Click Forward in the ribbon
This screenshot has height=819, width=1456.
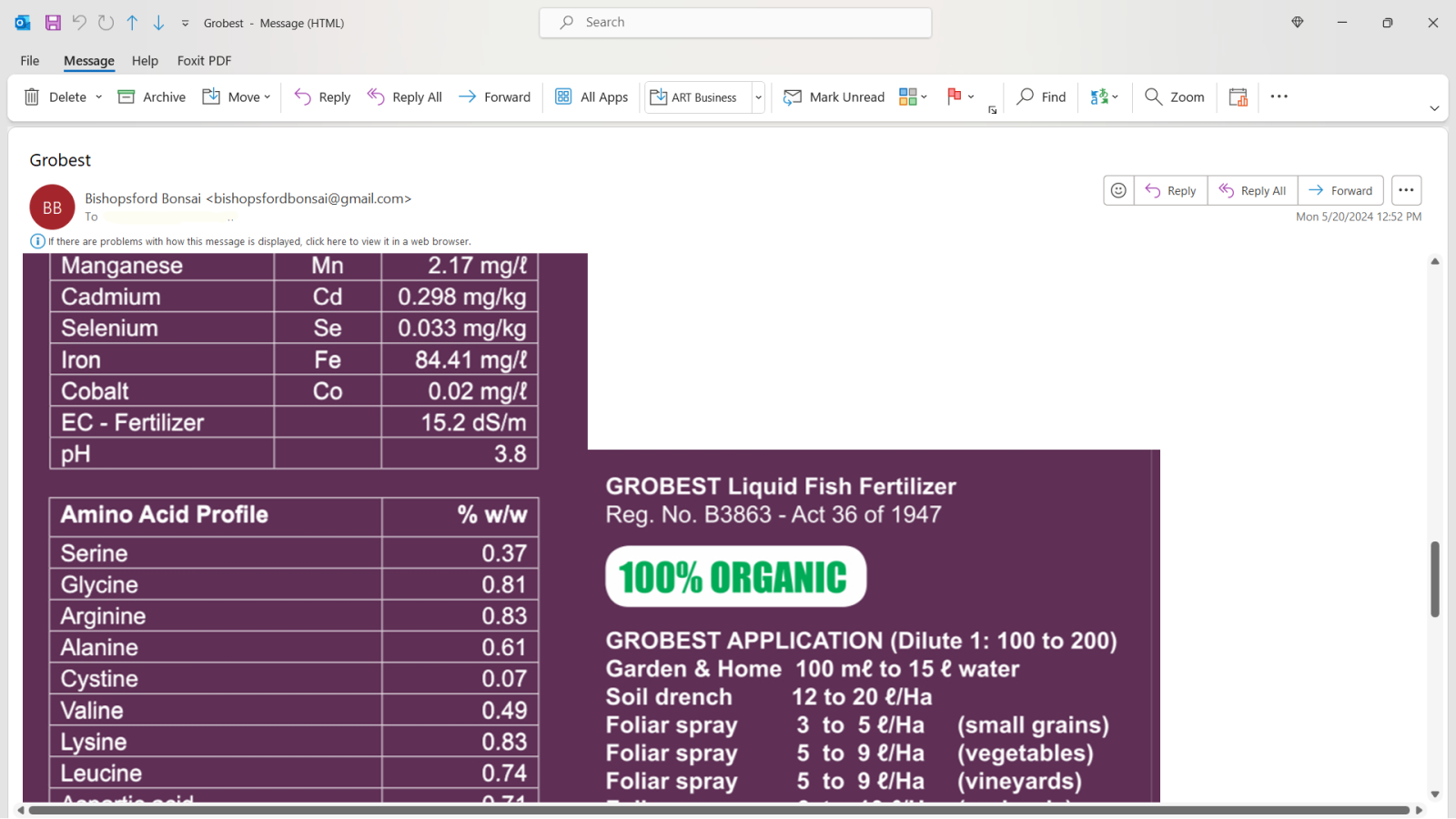(x=494, y=96)
